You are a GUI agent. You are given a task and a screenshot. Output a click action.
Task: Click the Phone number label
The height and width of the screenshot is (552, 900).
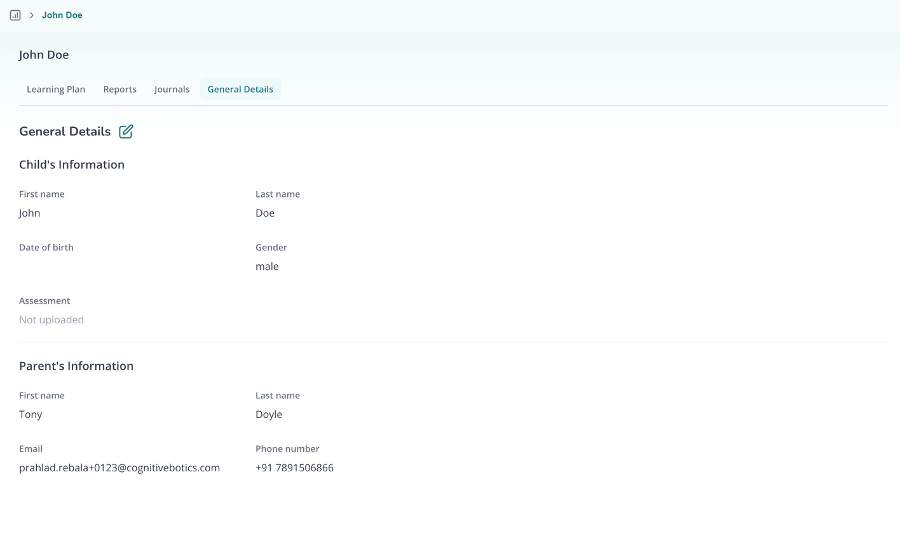pyautogui.click(x=287, y=449)
